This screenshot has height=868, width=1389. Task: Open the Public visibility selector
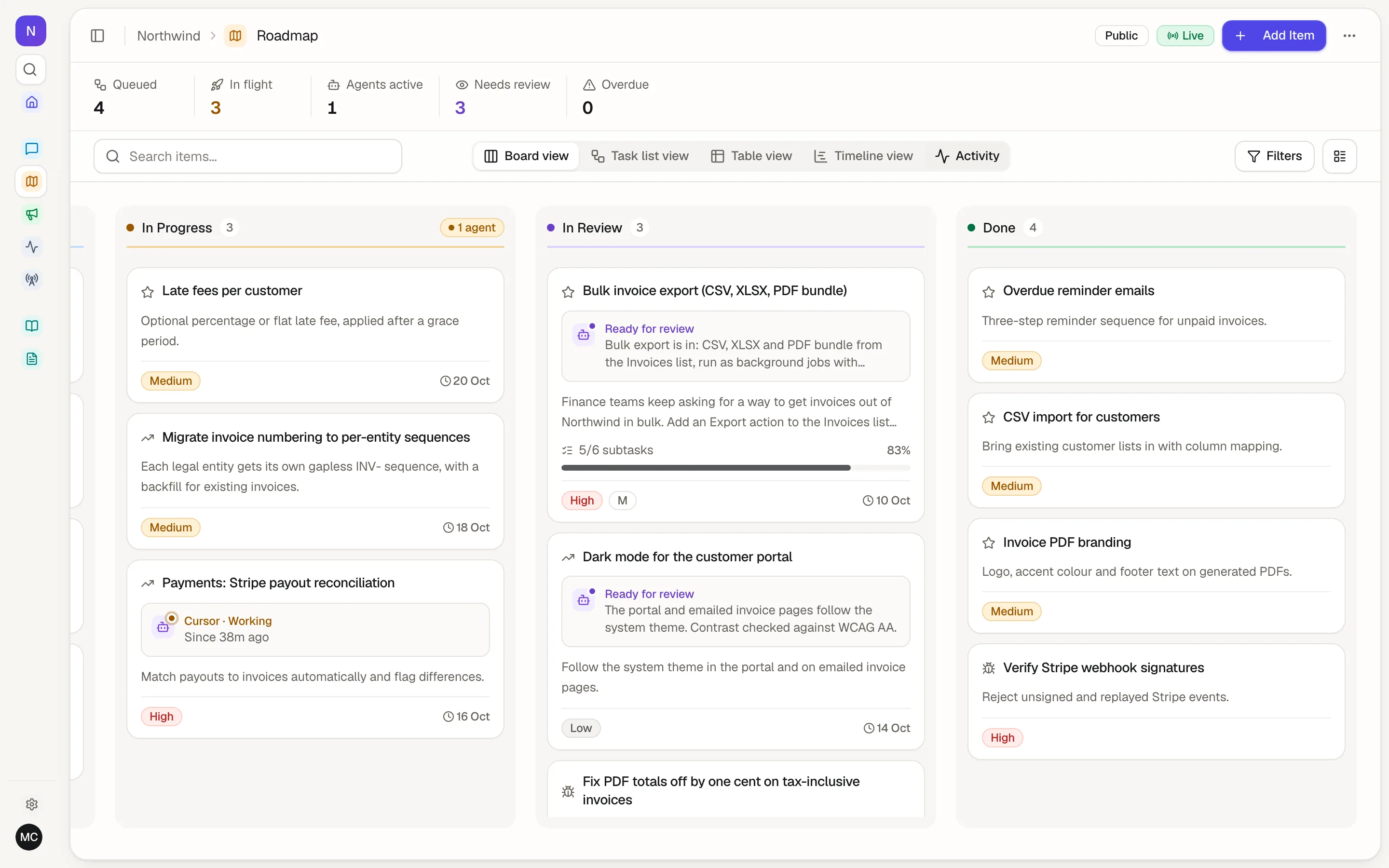tap(1121, 36)
